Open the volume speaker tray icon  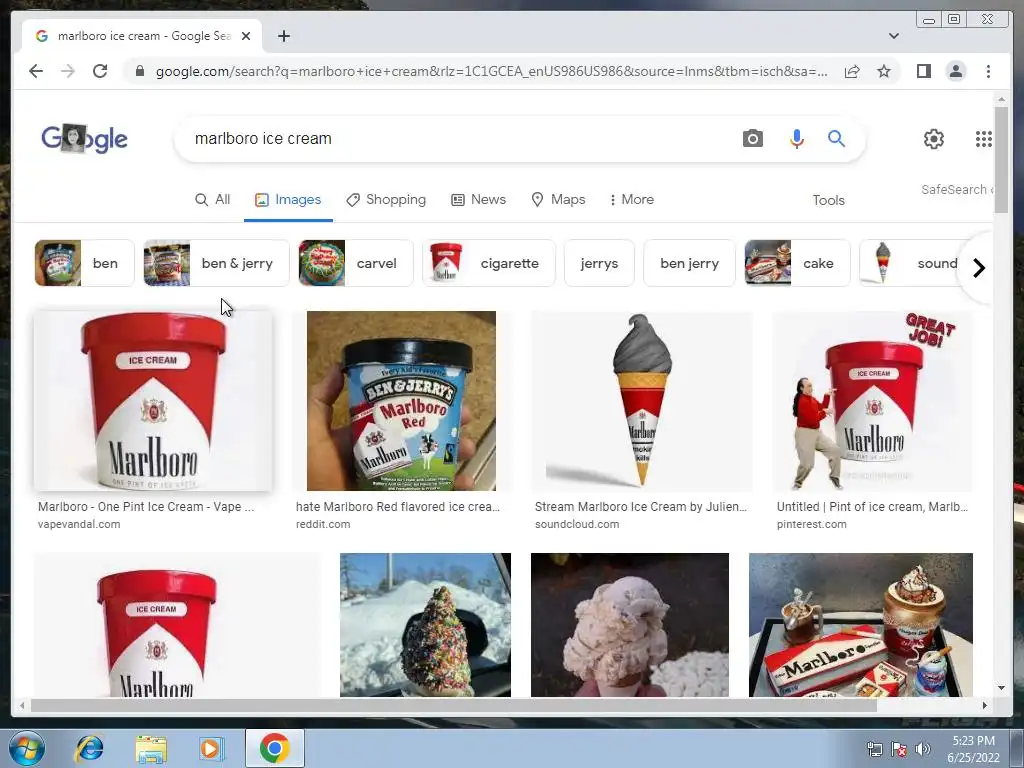(x=922, y=749)
